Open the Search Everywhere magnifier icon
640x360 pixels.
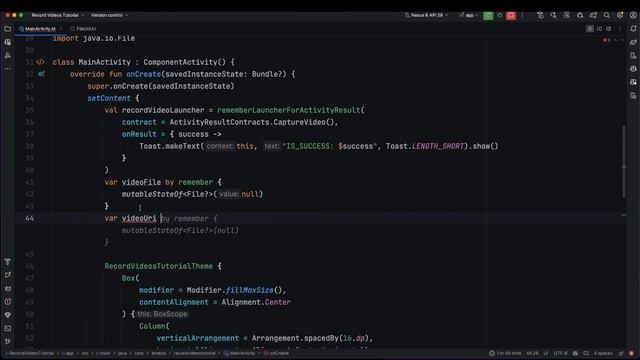[607, 16]
